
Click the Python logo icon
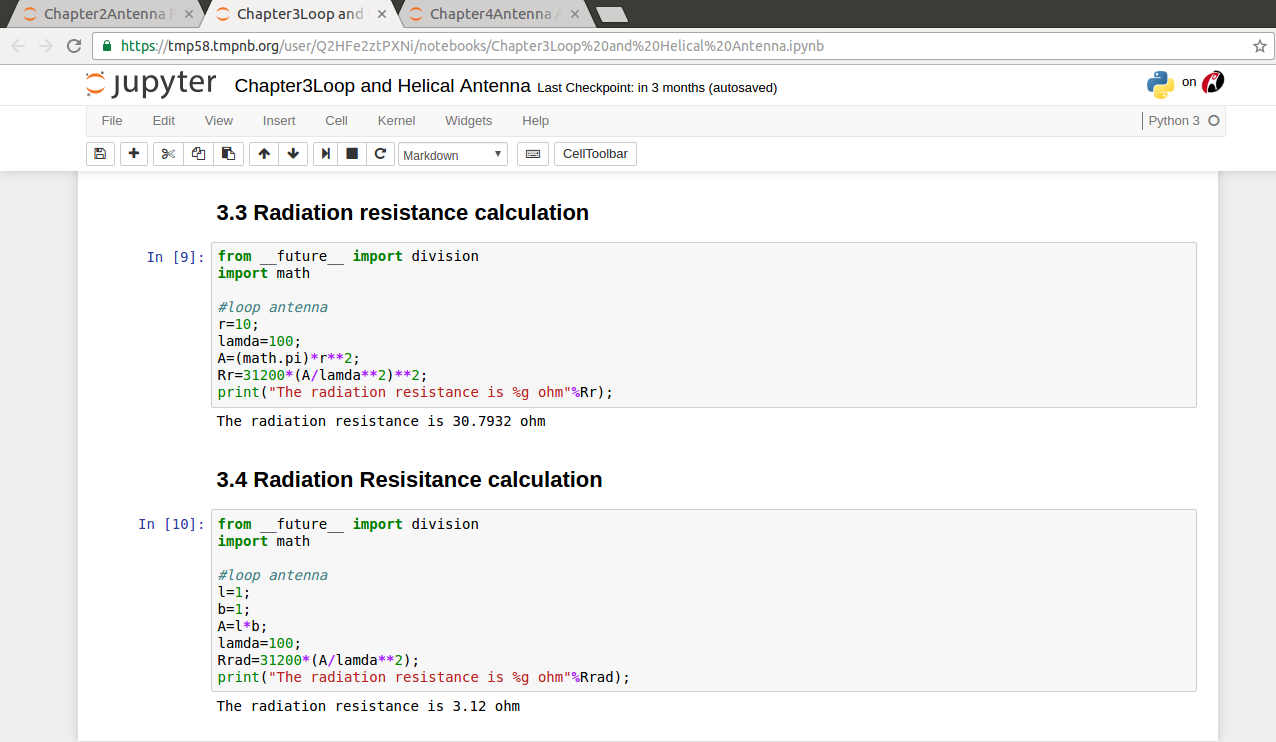point(1160,84)
